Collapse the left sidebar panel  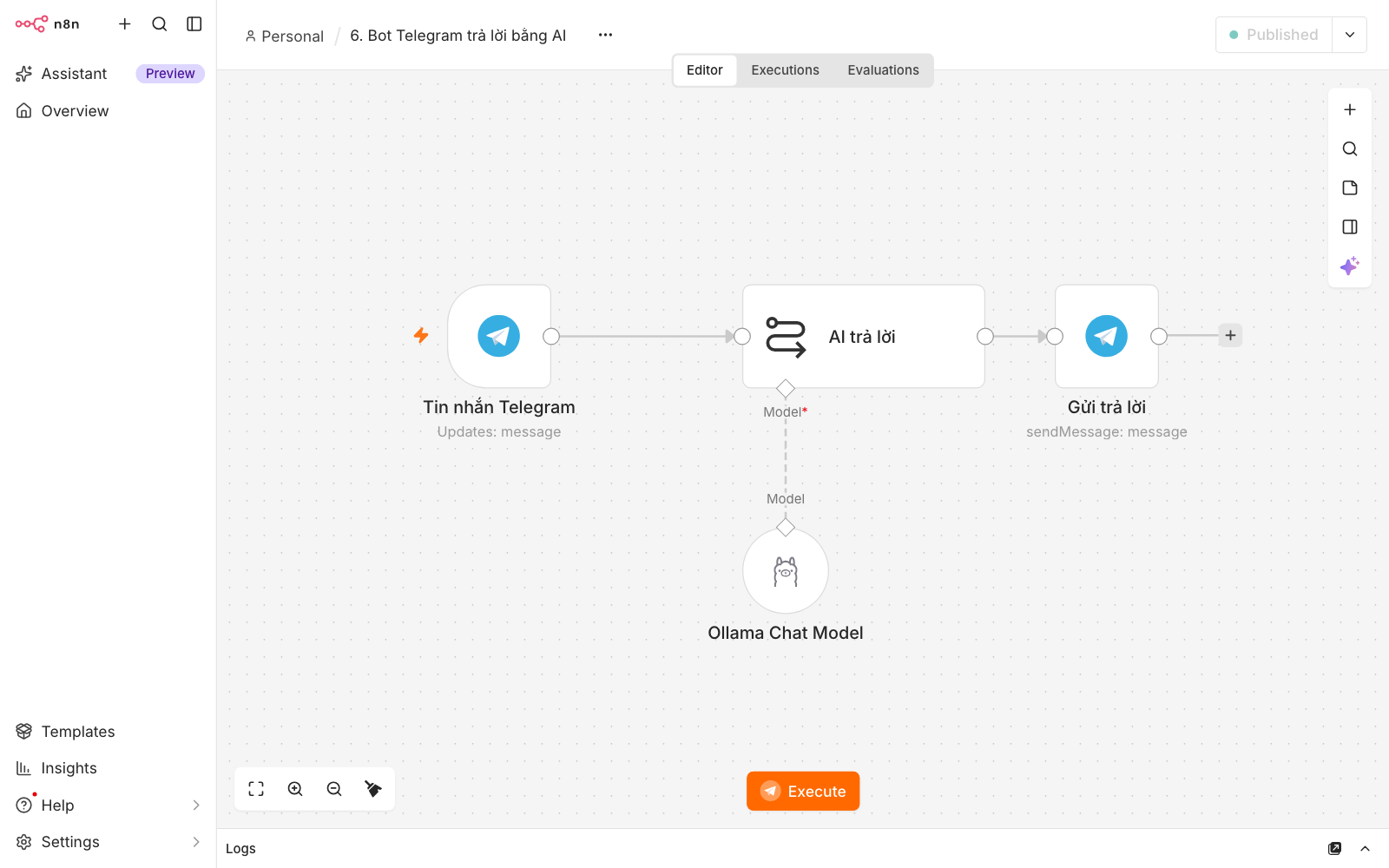pos(194,24)
